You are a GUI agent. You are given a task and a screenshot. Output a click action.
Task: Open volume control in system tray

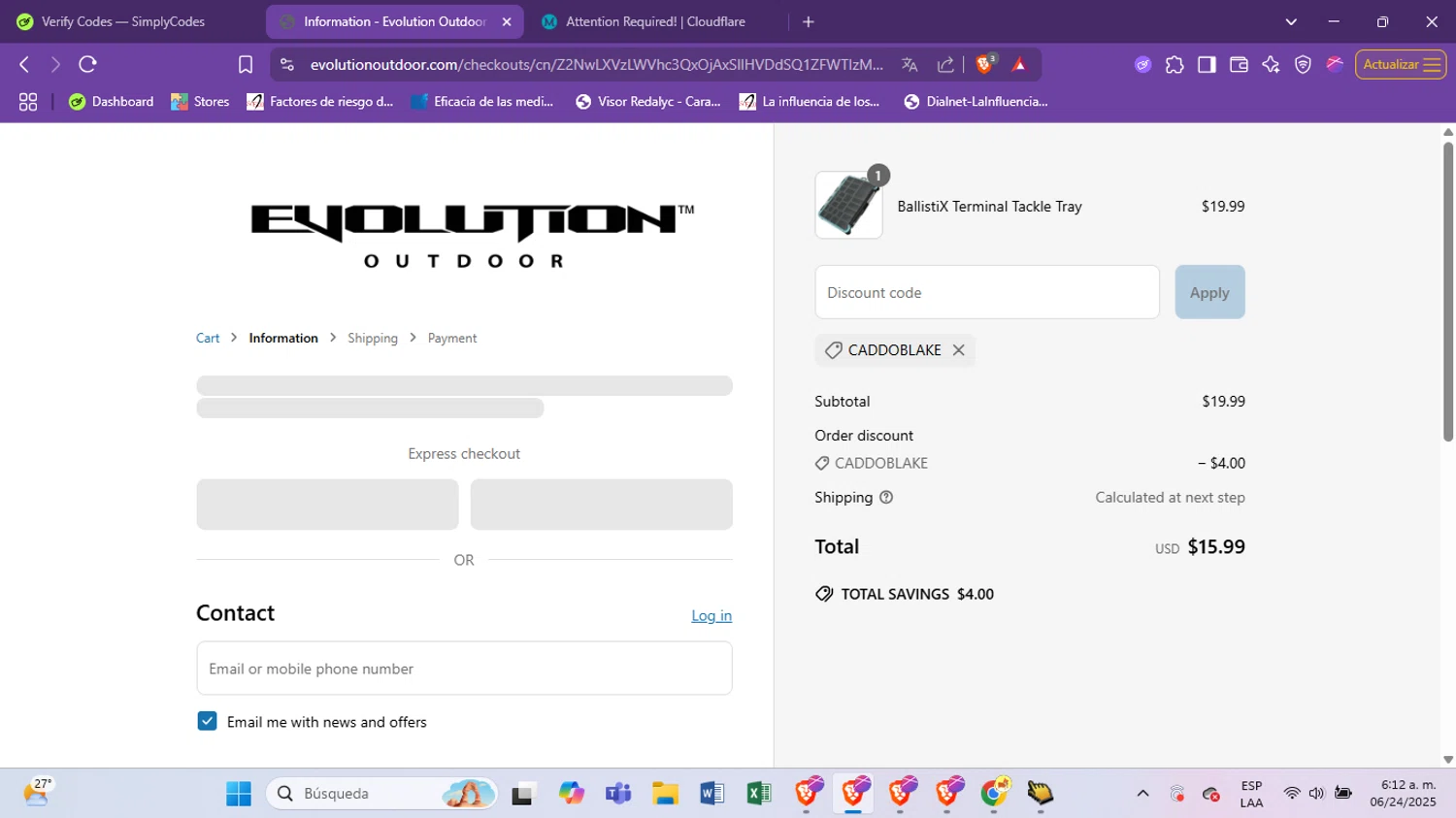pyautogui.click(x=1316, y=794)
